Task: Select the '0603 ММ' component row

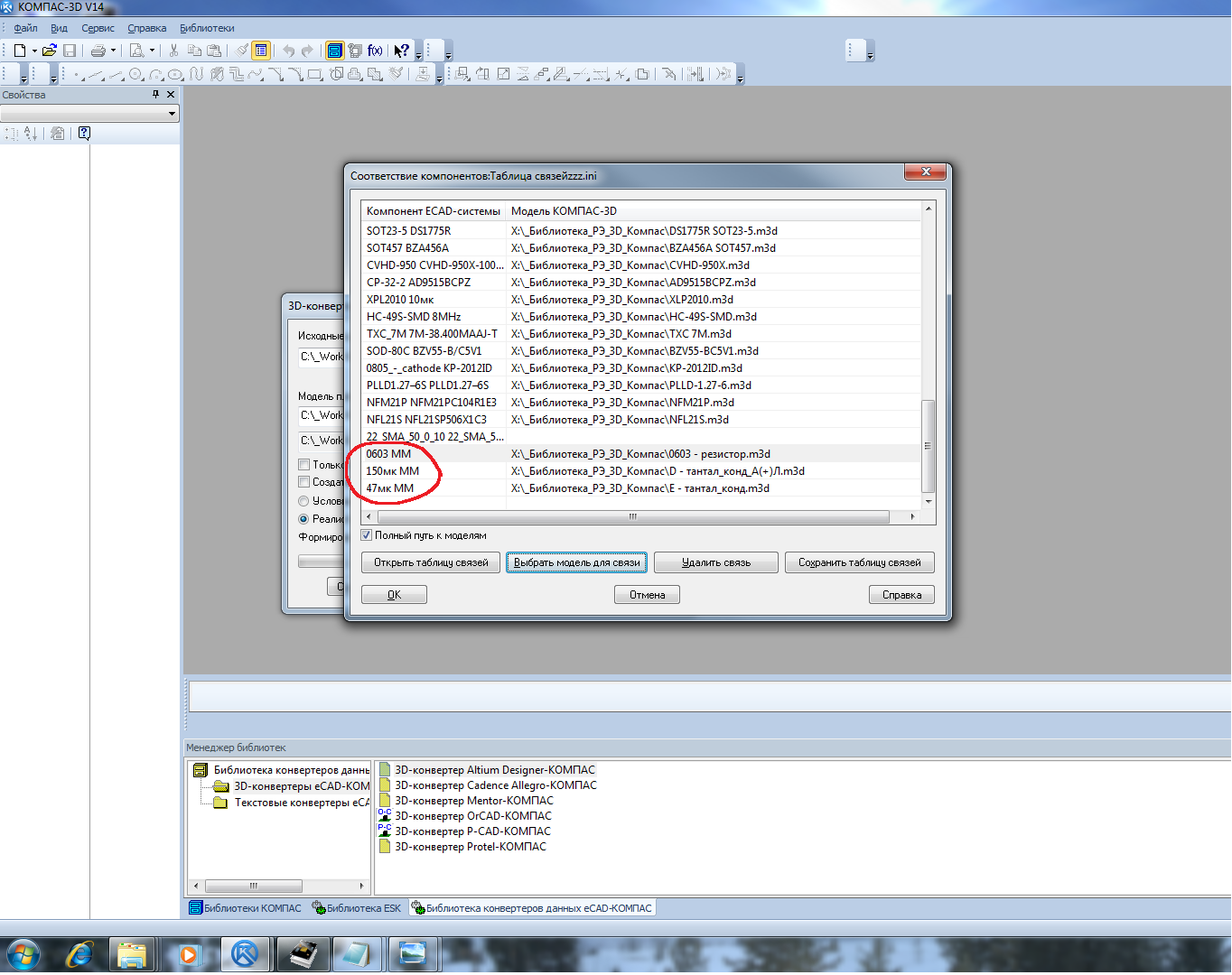Action: pos(641,454)
